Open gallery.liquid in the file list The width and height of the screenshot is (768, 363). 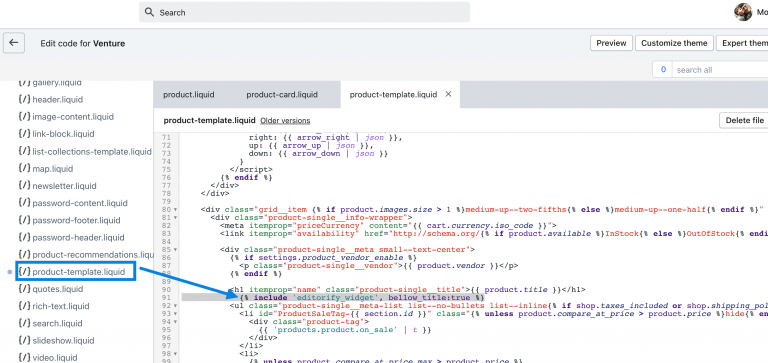pyautogui.click(x=57, y=82)
